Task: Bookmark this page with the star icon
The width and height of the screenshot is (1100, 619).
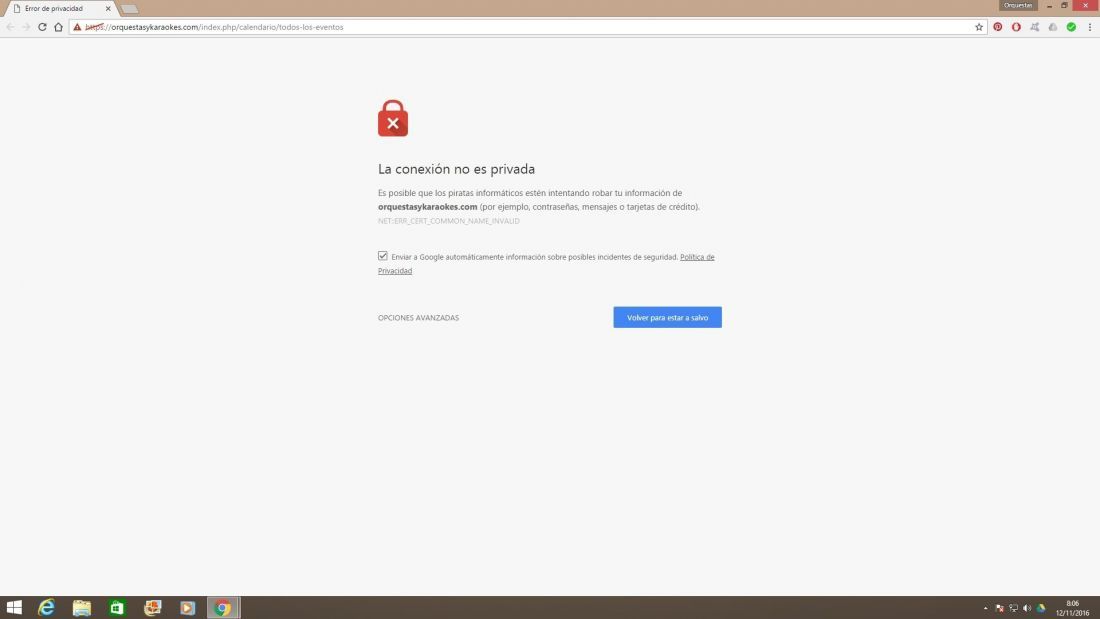Action: pos(979,27)
